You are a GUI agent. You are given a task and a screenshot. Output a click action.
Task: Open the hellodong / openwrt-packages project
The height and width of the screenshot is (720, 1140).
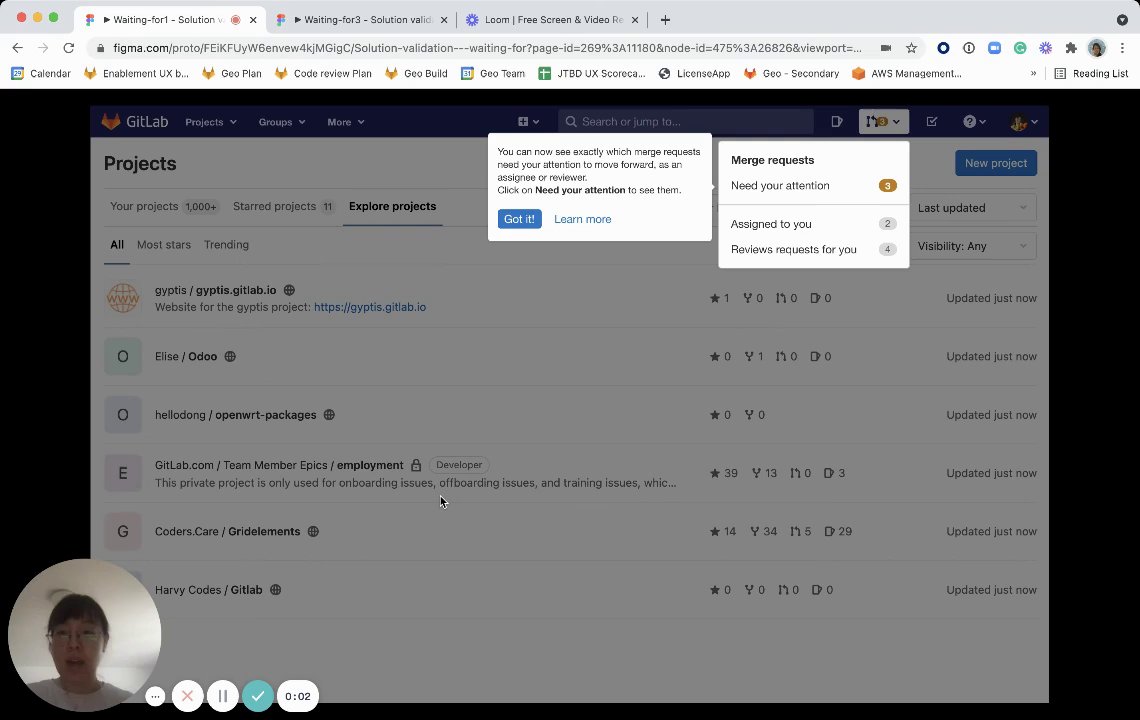coord(236,415)
